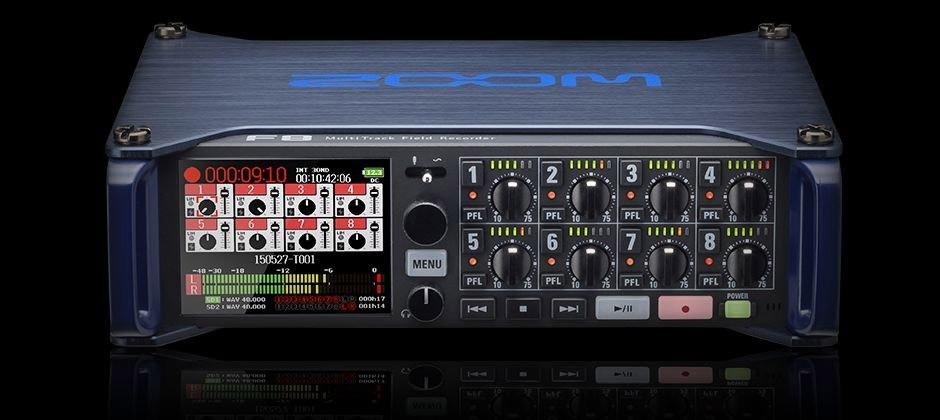Tap the timecode 00:10:42:06 on LCD
The height and width of the screenshot is (420, 940).
pyautogui.click(x=323, y=178)
